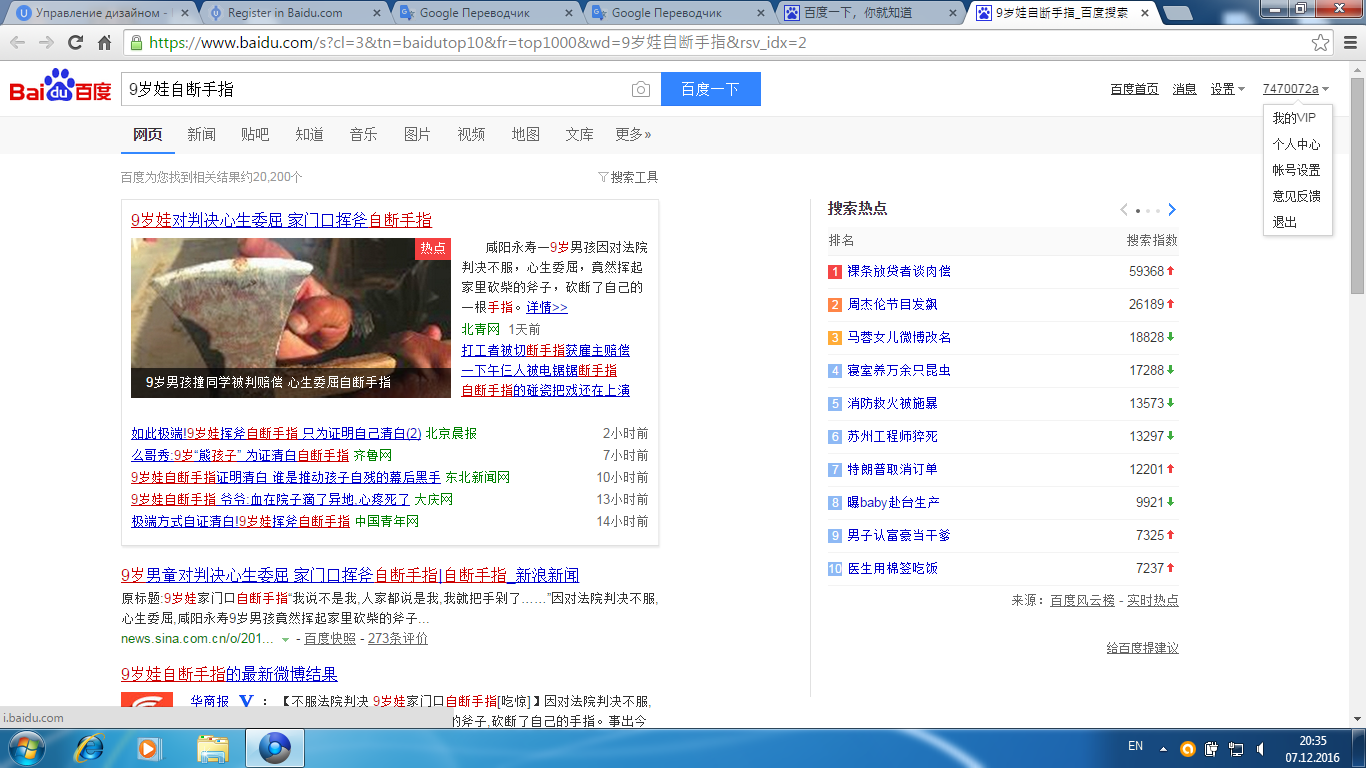Click volume icon in system tray
This screenshot has height=768, width=1366.
coord(1263,748)
